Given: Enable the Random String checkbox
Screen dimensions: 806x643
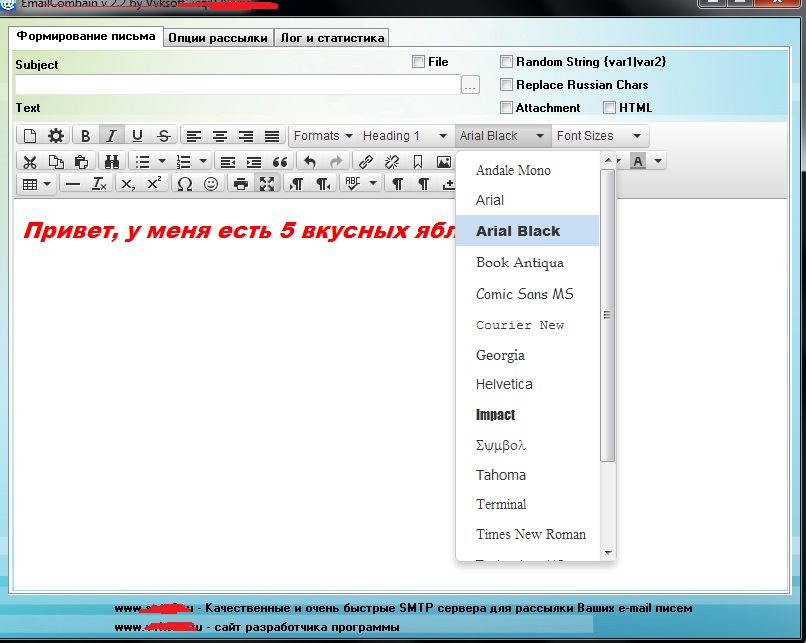Looking at the screenshot, I should [x=506, y=62].
